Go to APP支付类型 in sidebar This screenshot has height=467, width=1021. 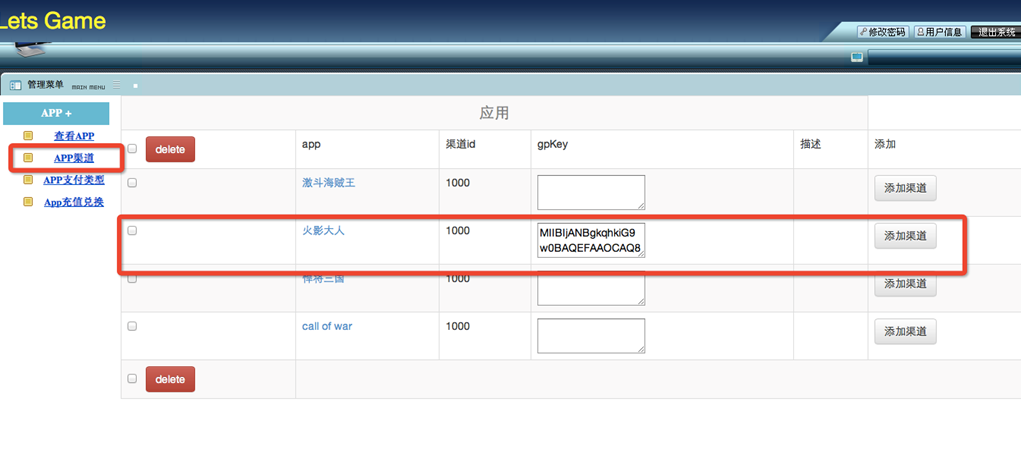point(73,181)
